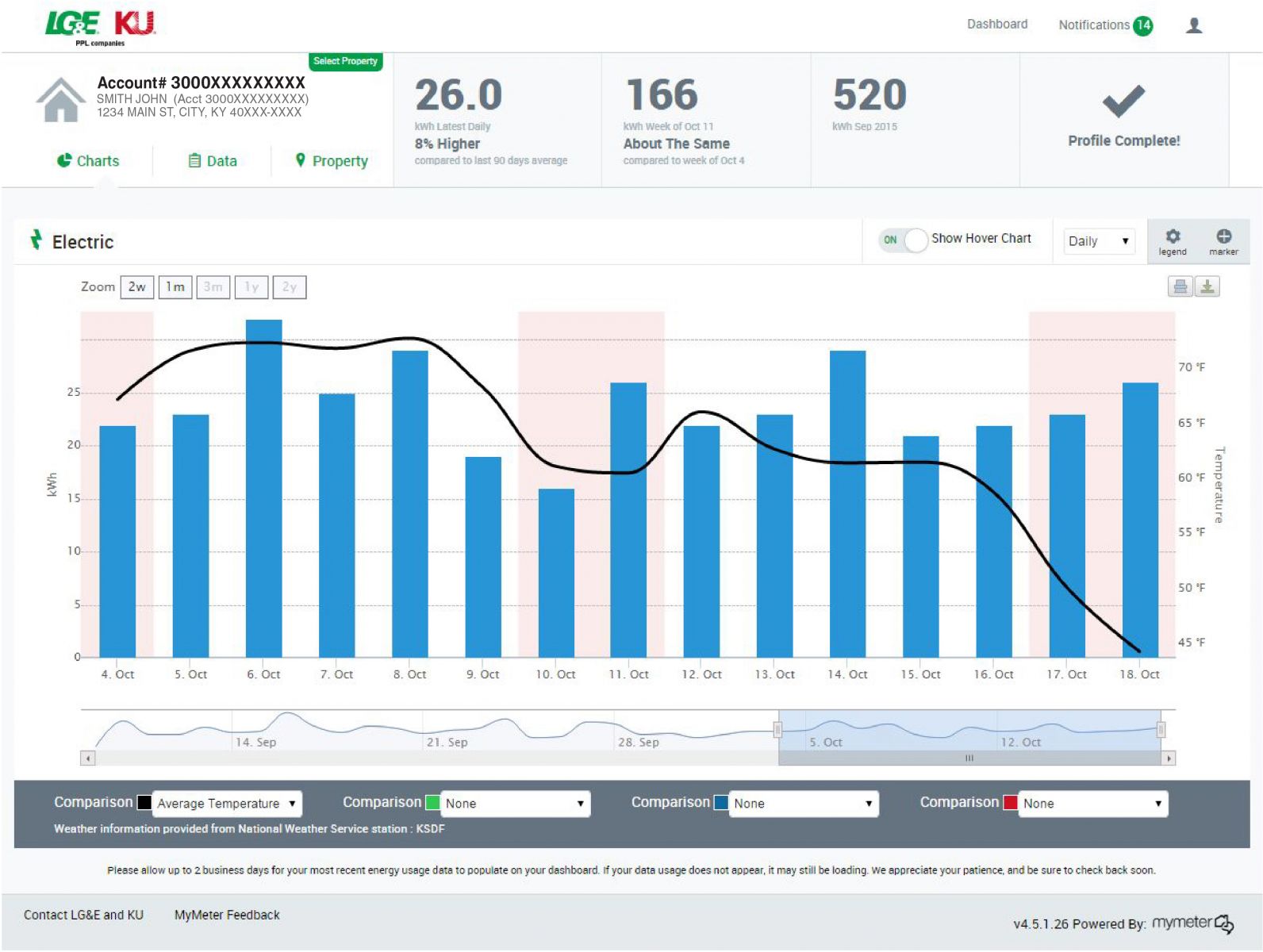The width and height of the screenshot is (1263, 952).
Task: Switch to the Data tab
Action: click(213, 161)
